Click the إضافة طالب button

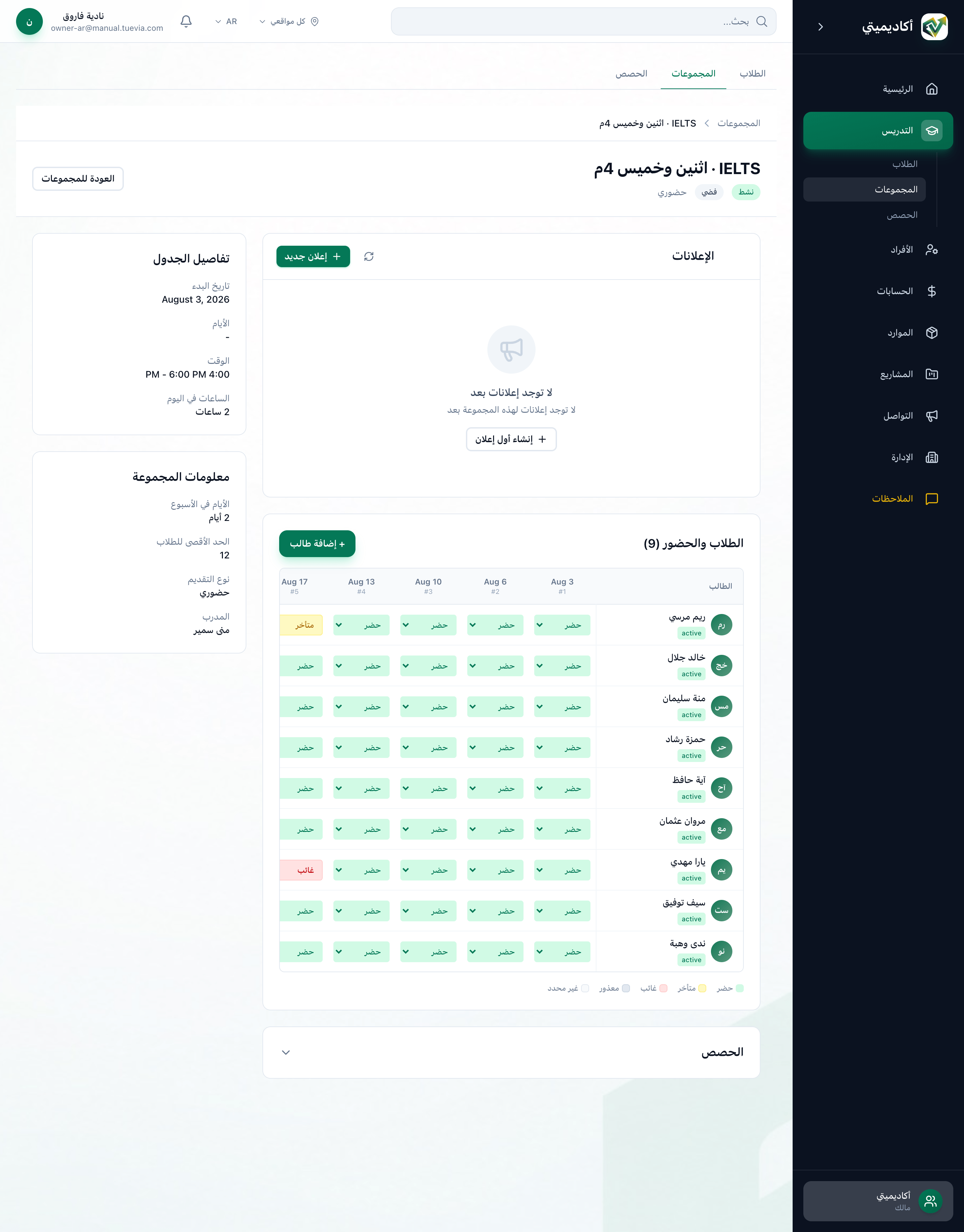coord(317,543)
